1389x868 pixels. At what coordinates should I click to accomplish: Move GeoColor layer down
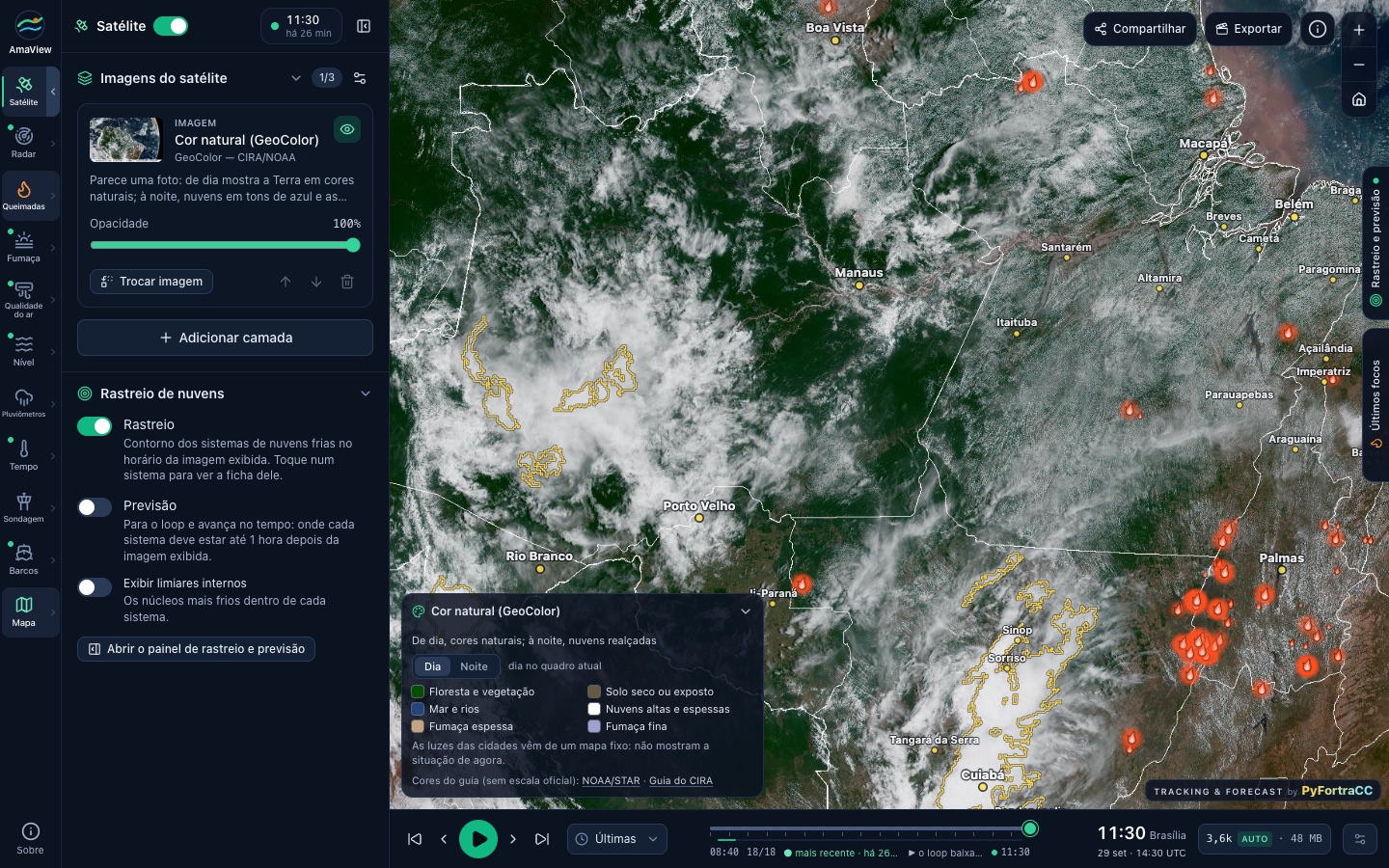click(316, 282)
